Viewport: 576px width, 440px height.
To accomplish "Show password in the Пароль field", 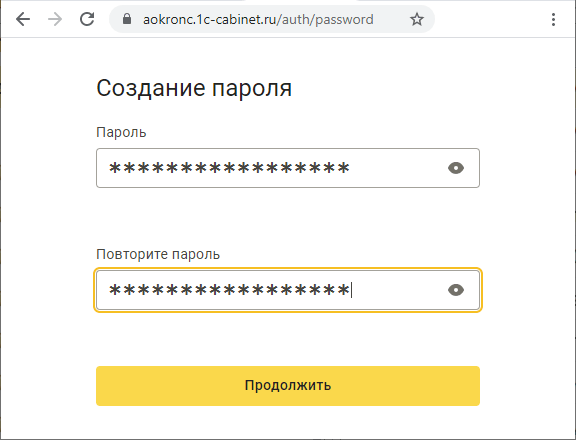I will point(456,168).
